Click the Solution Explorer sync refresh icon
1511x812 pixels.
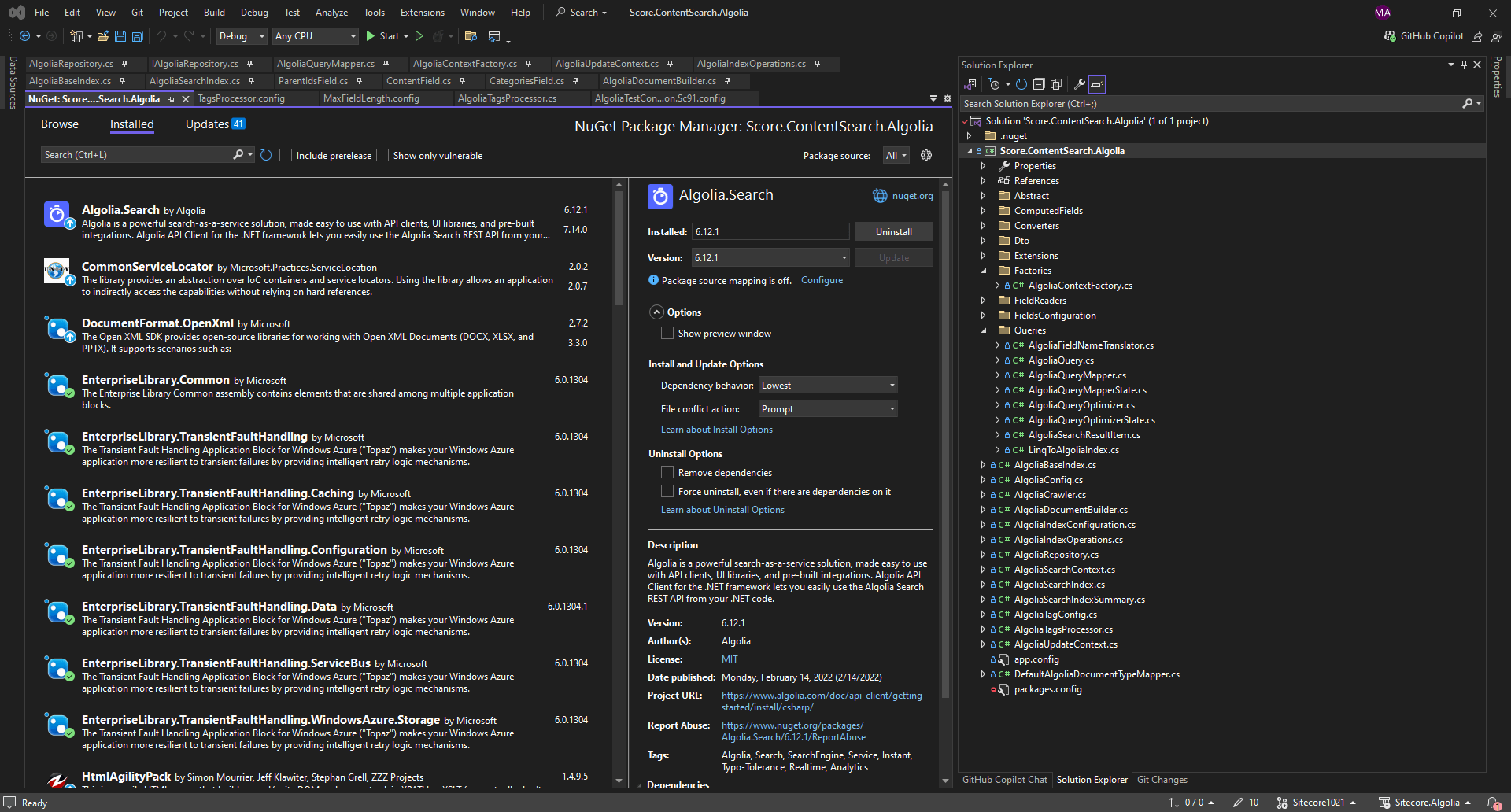(1021, 84)
